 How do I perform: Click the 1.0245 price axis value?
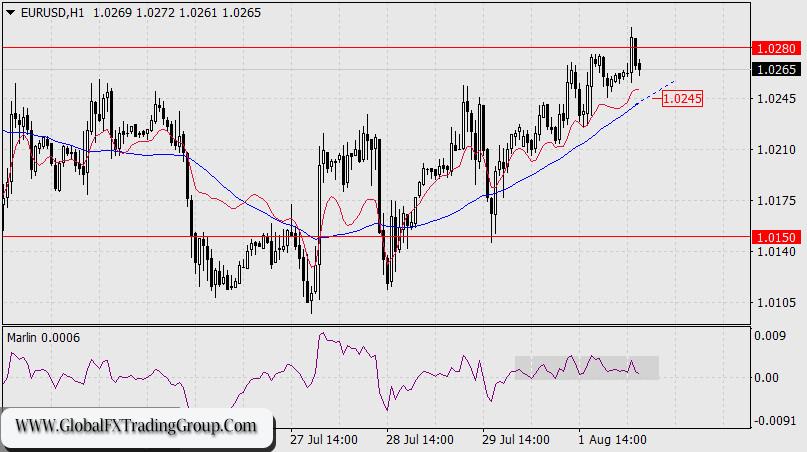[x=776, y=99]
